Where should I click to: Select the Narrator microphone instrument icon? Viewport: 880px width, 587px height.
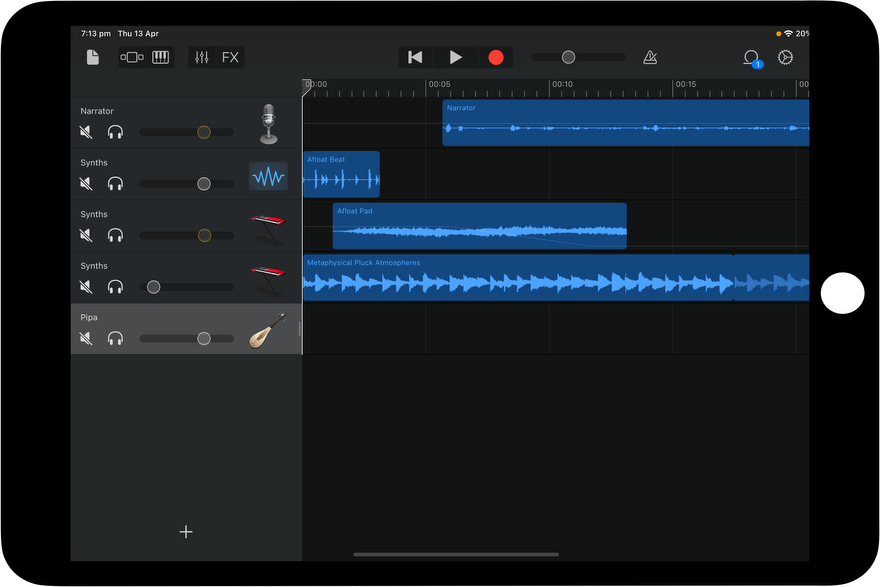pos(268,124)
